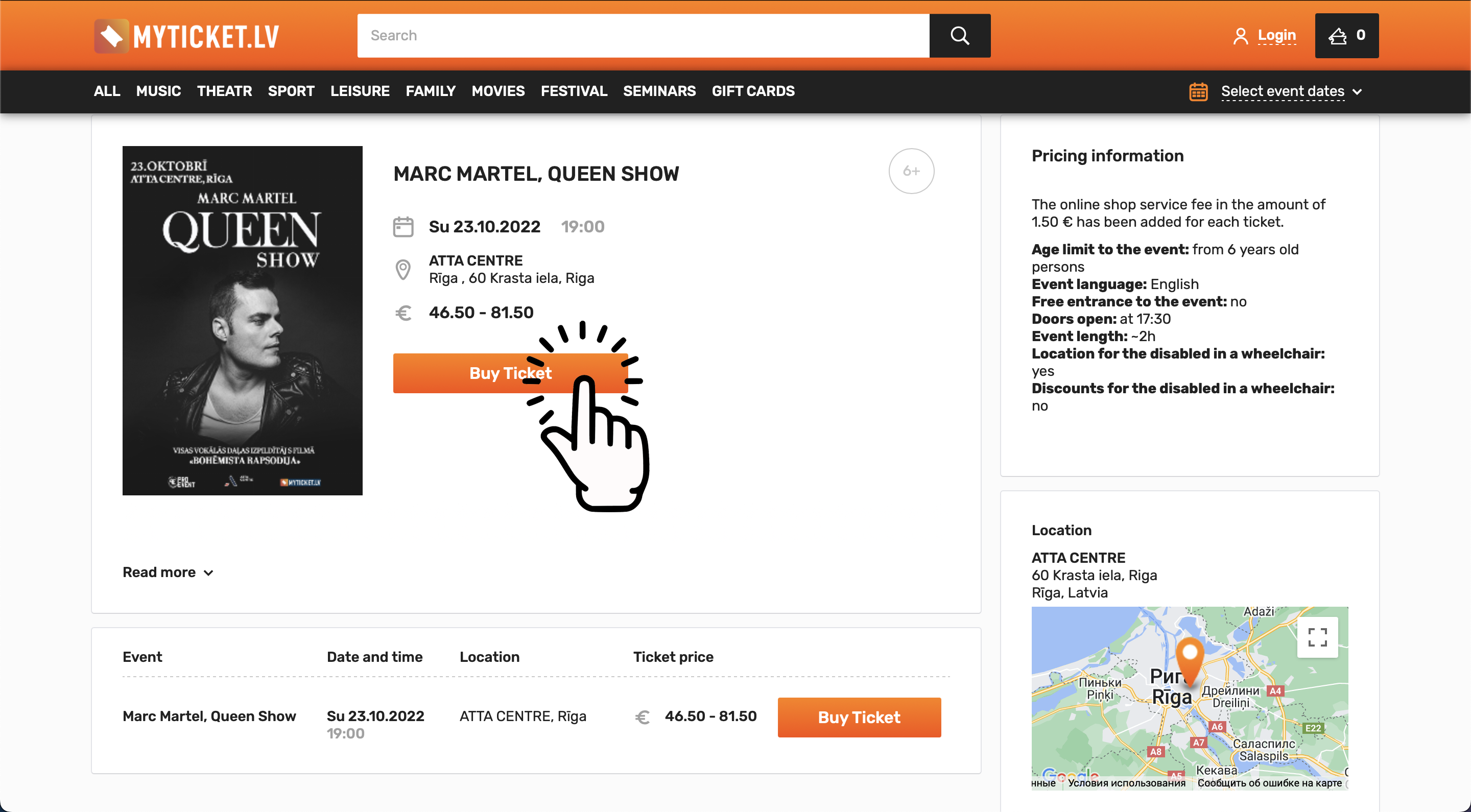Click the euro icon beside 46.50 - 81.50 in event header
Image resolution: width=1471 pixels, height=812 pixels.
tap(403, 313)
